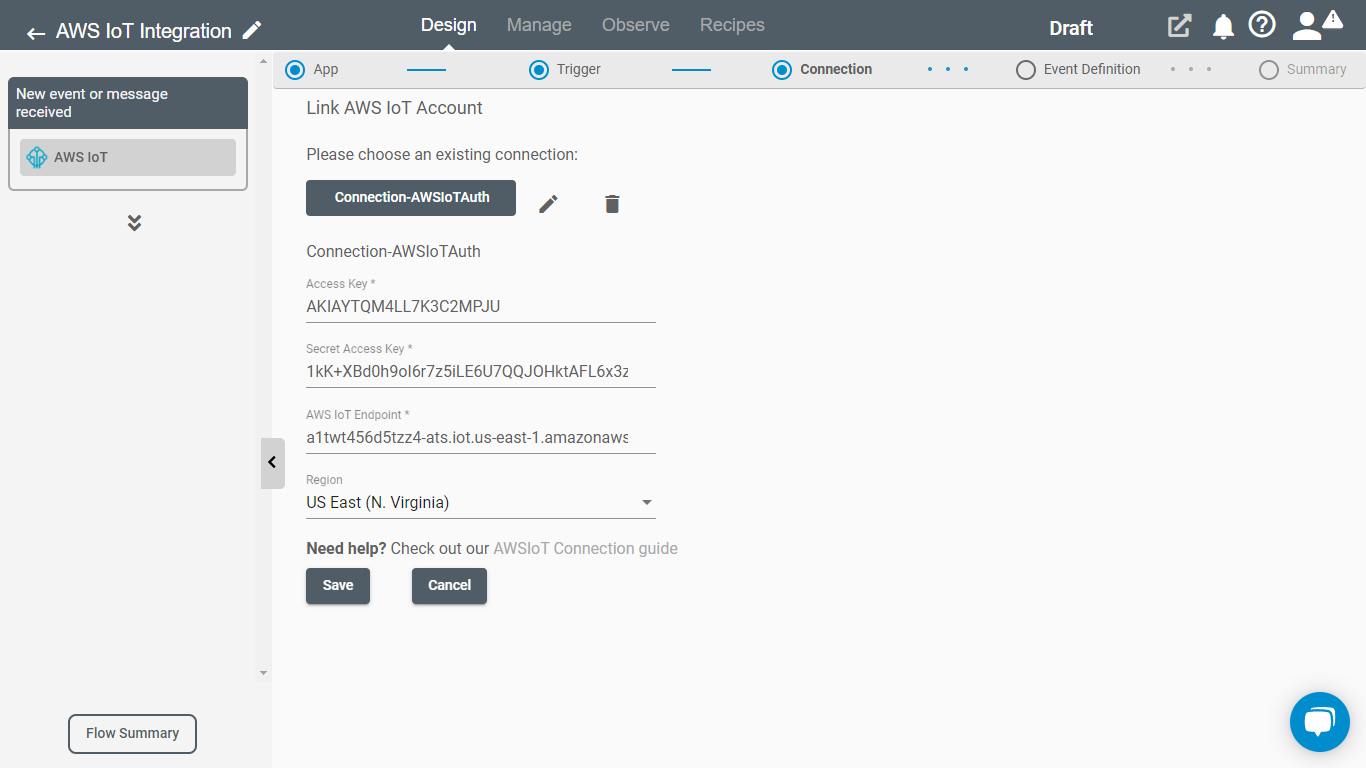
Task: Click the Access Key field
Action: (481, 306)
